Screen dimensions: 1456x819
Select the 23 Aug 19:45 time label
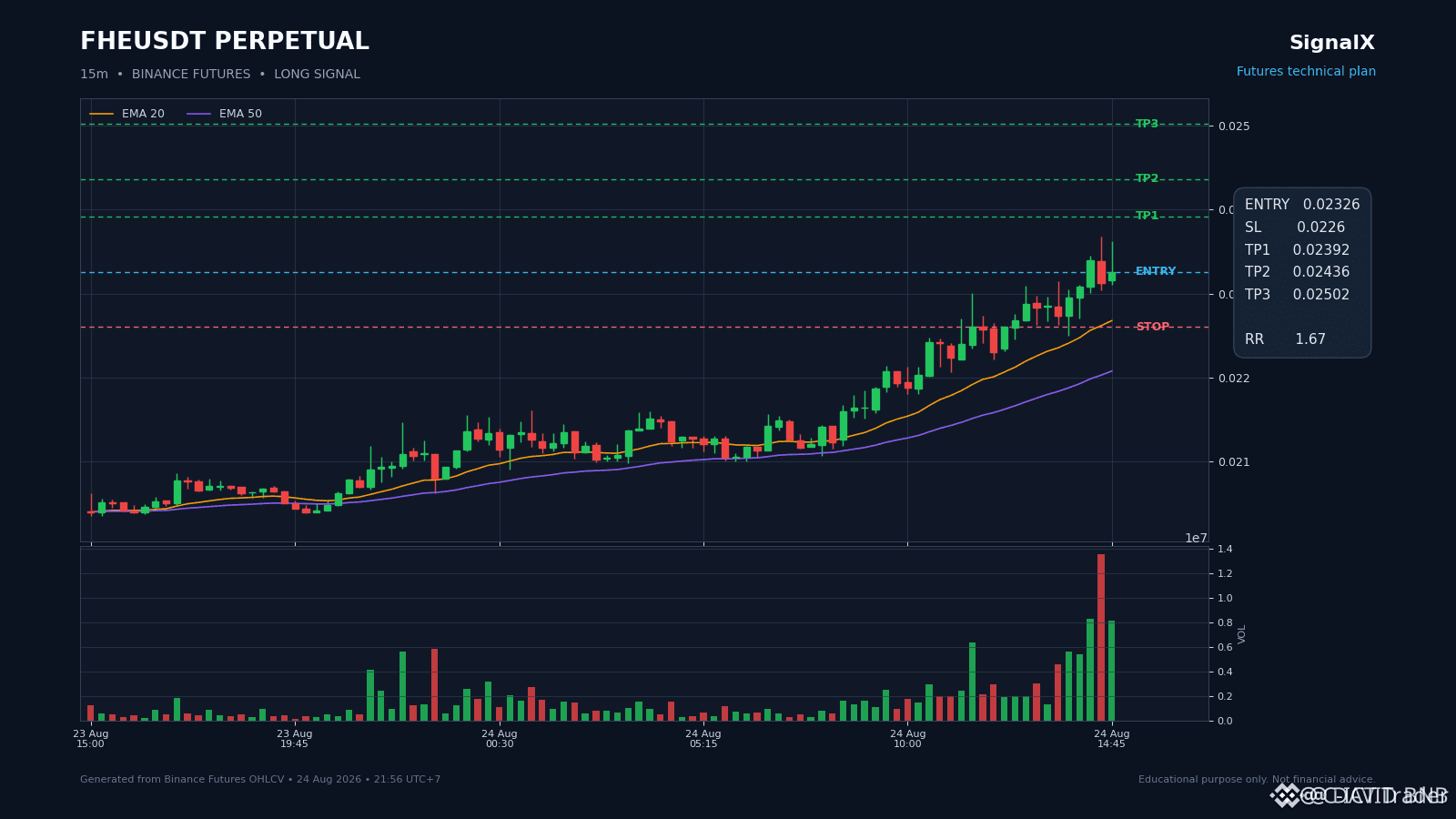(295, 739)
